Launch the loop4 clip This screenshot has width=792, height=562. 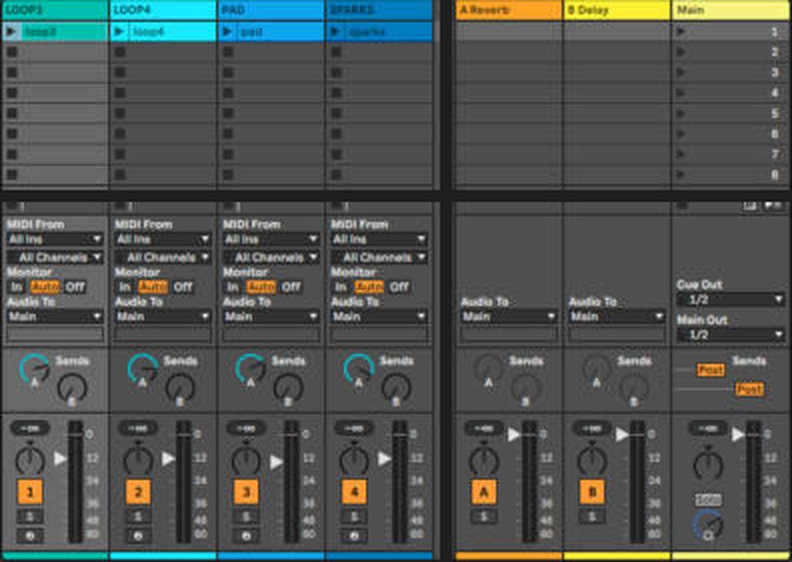pyautogui.click(x=119, y=32)
